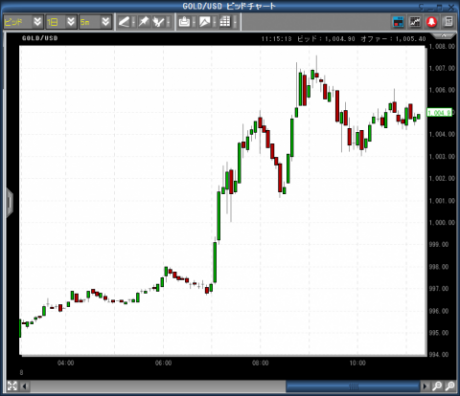Open the line tool options arrow

pyautogui.click(x=133, y=22)
